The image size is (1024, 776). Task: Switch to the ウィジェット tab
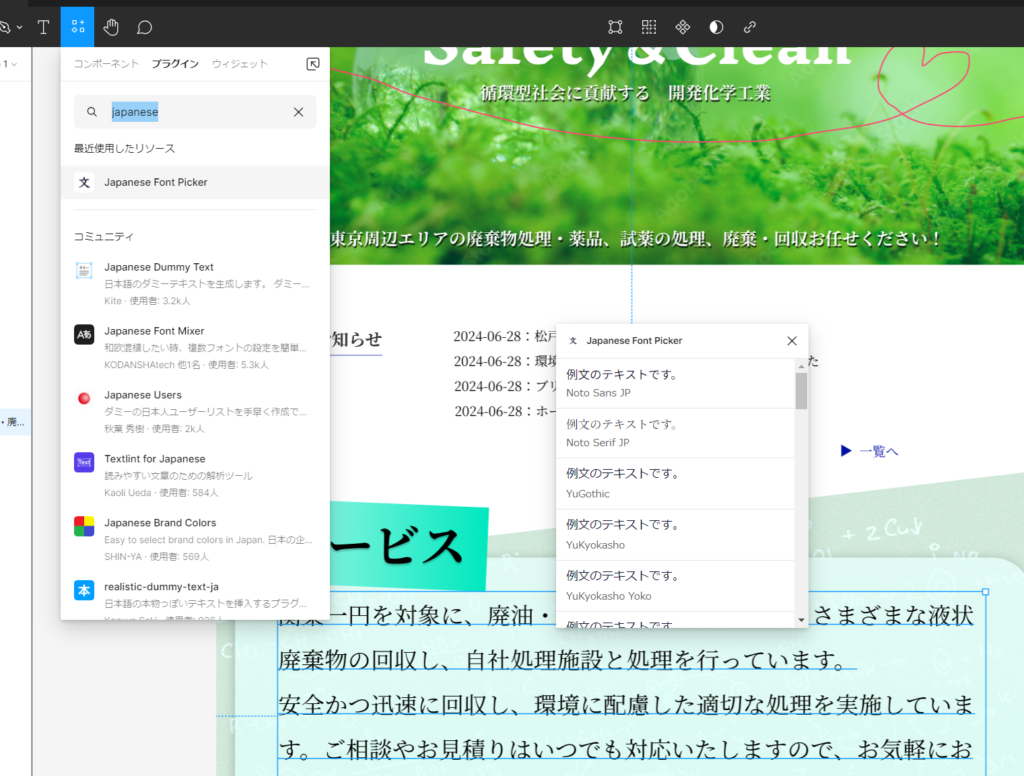pyautogui.click(x=240, y=63)
